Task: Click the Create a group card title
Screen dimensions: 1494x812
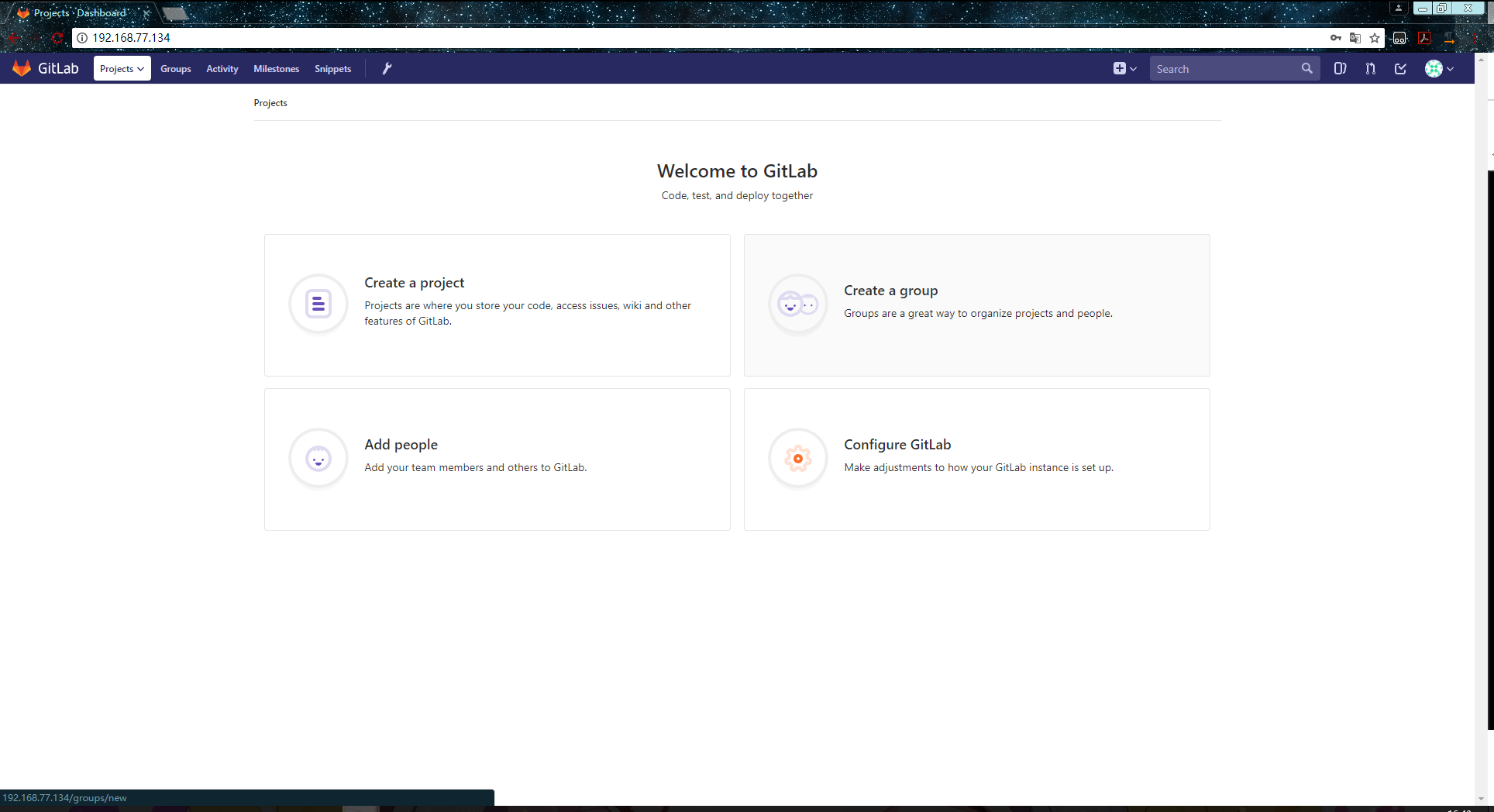Action: 891,291
